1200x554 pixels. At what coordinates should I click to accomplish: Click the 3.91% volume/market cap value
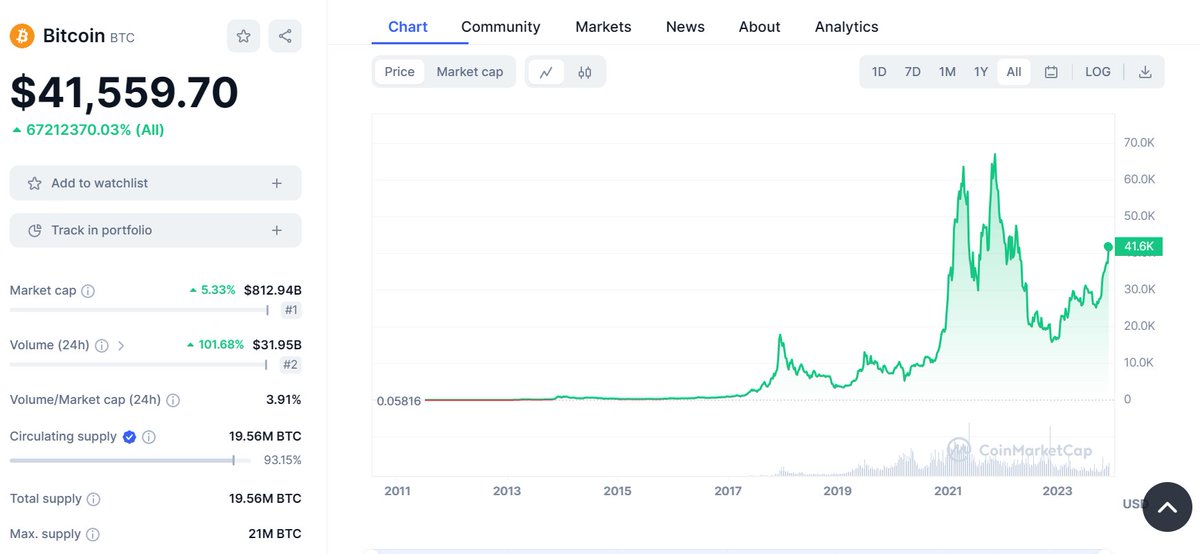pyautogui.click(x=284, y=400)
